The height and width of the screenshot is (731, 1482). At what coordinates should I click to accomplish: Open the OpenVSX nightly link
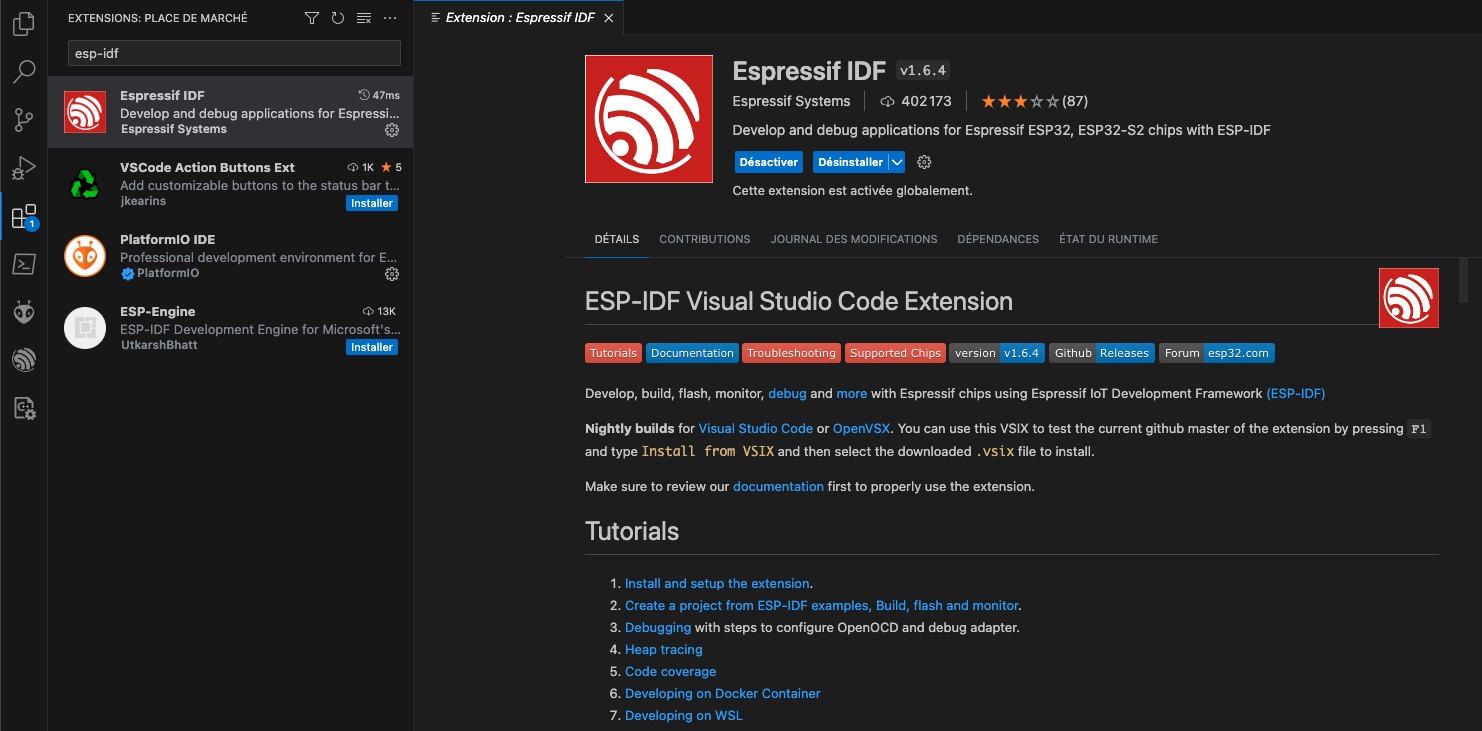pos(861,429)
